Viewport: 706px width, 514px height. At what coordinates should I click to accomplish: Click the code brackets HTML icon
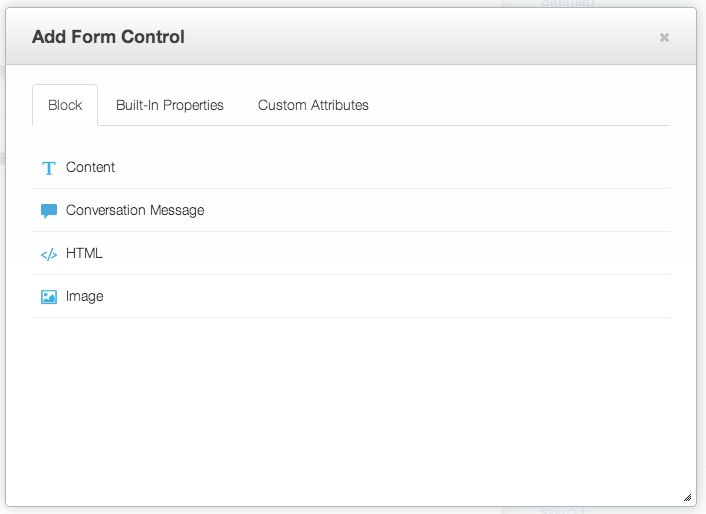point(48,254)
